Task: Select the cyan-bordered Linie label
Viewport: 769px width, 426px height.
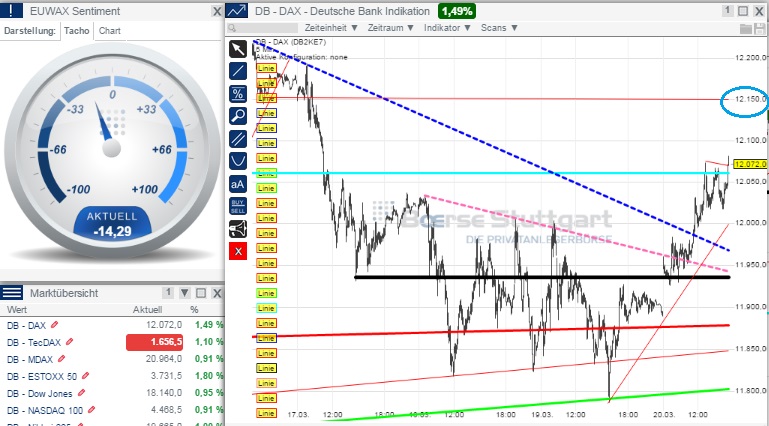Action: click(266, 308)
